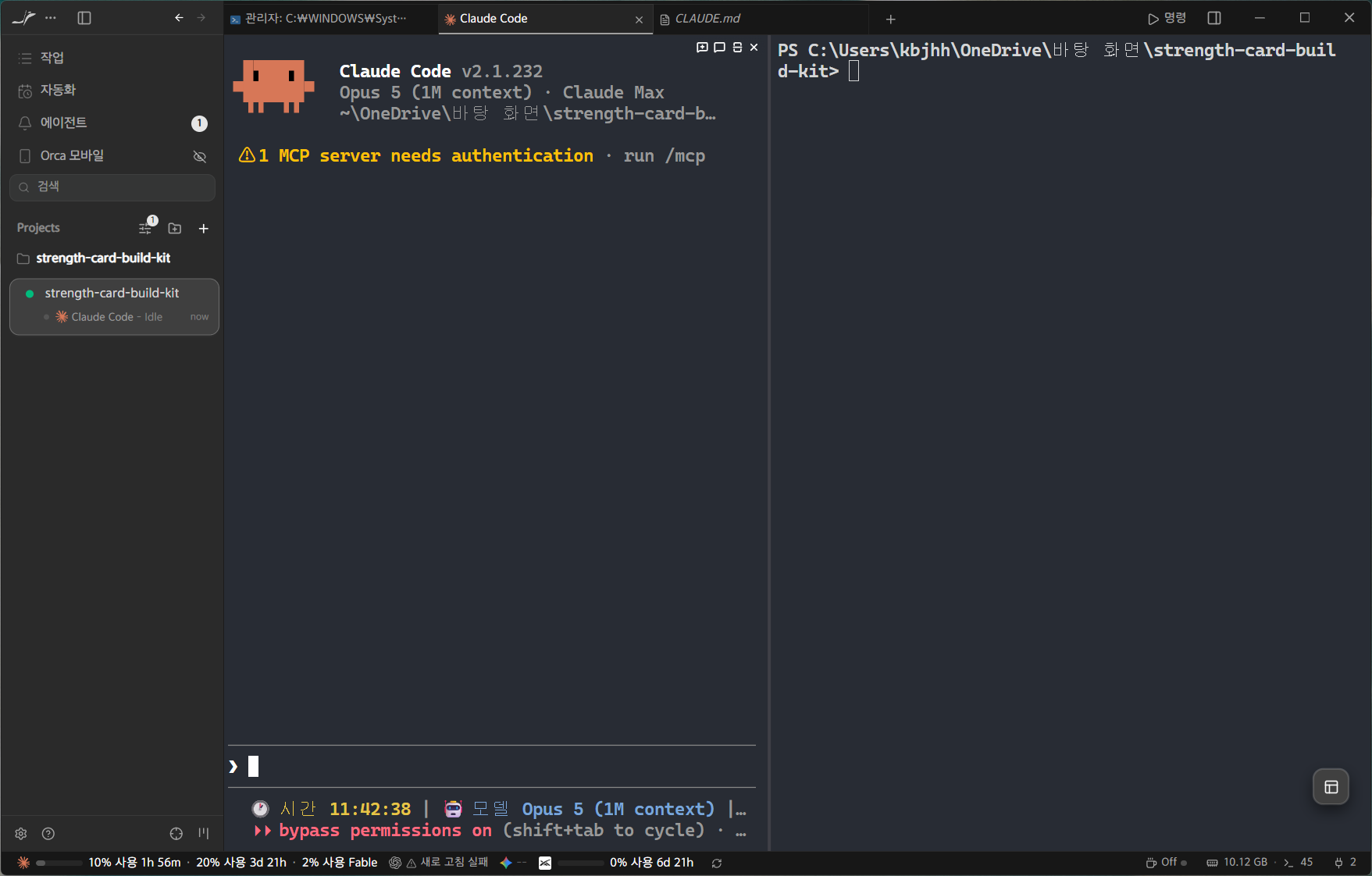This screenshot has height=876, width=1372.
Task: Open the three-dot app menu
Action: [x=51, y=18]
